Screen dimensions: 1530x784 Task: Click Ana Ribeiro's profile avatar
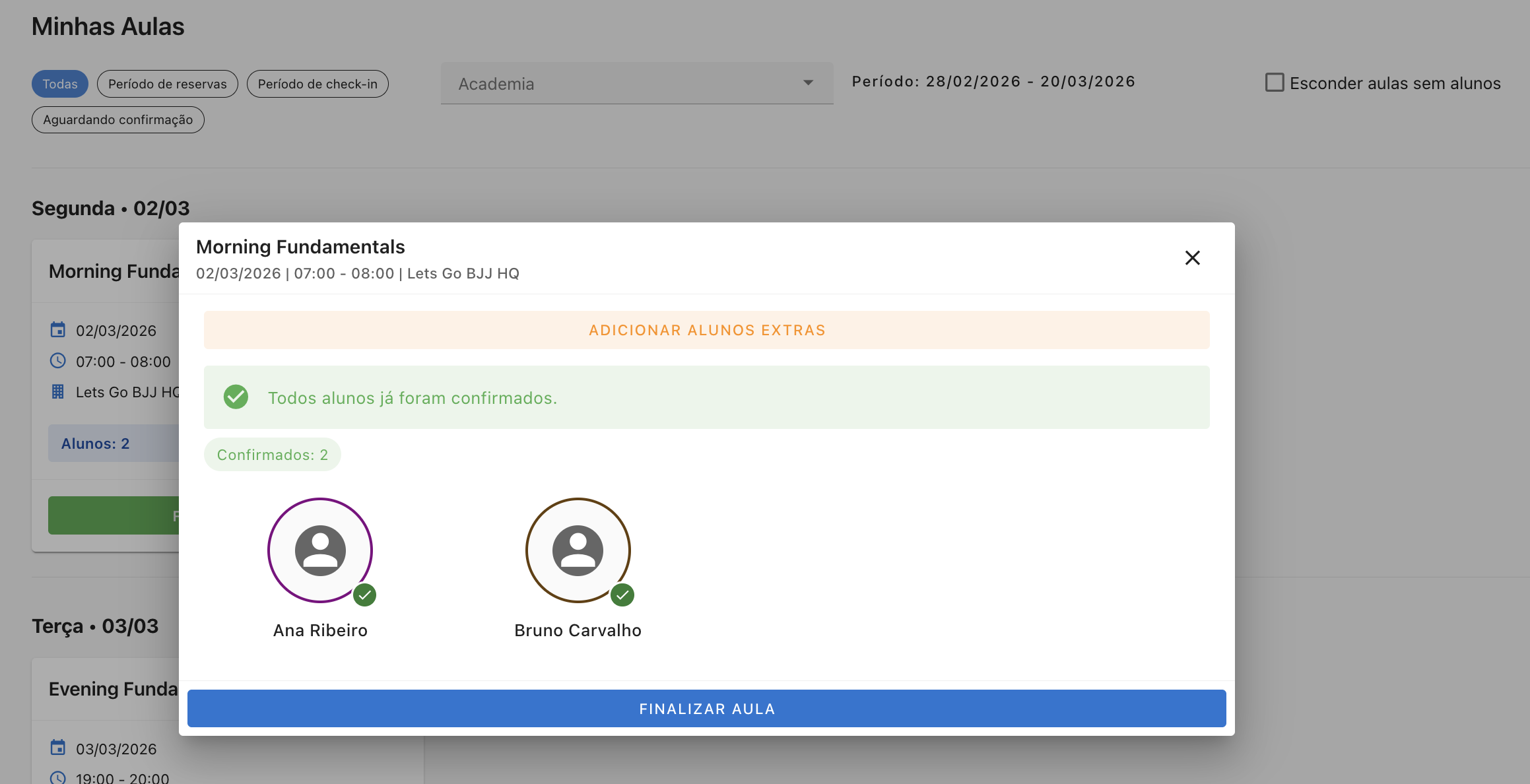(320, 550)
